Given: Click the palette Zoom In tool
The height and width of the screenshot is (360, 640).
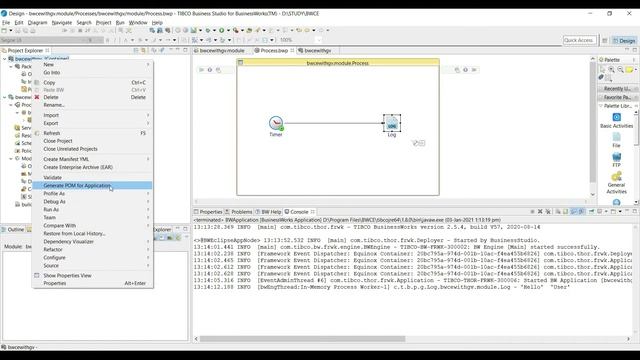Looking at the screenshot, I should pos(611,70).
